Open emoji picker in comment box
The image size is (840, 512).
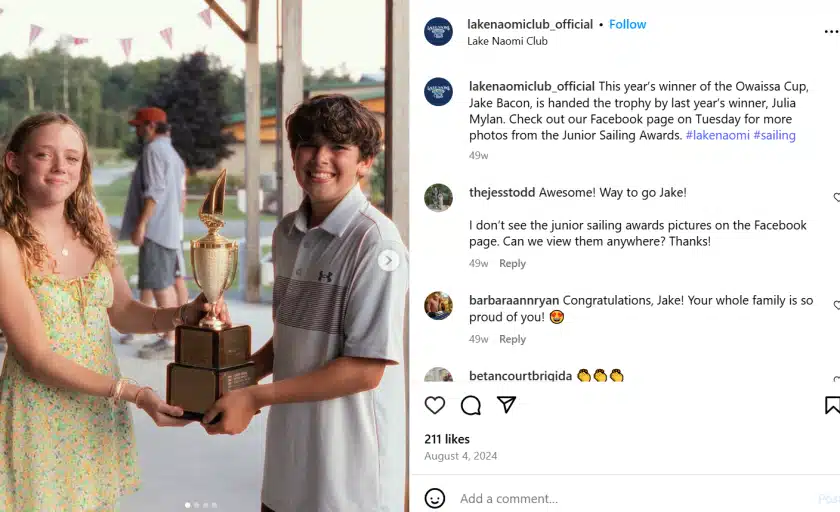click(434, 499)
